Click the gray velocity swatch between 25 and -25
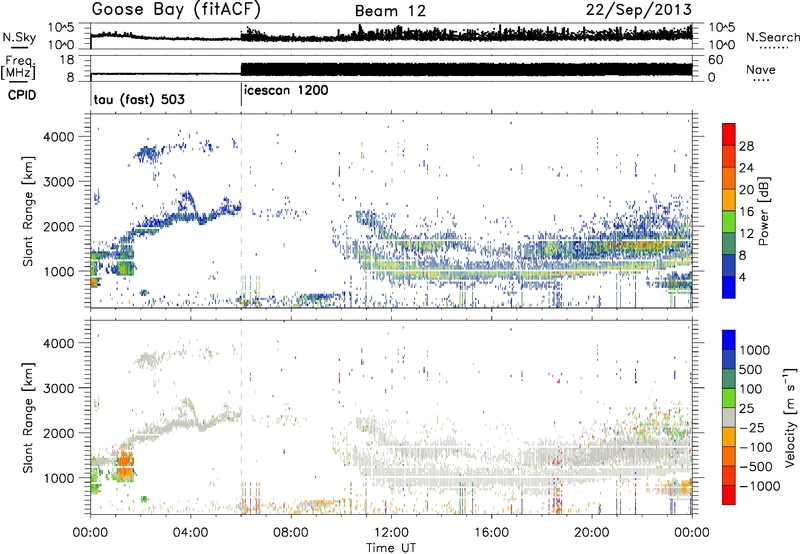 pos(729,417)
